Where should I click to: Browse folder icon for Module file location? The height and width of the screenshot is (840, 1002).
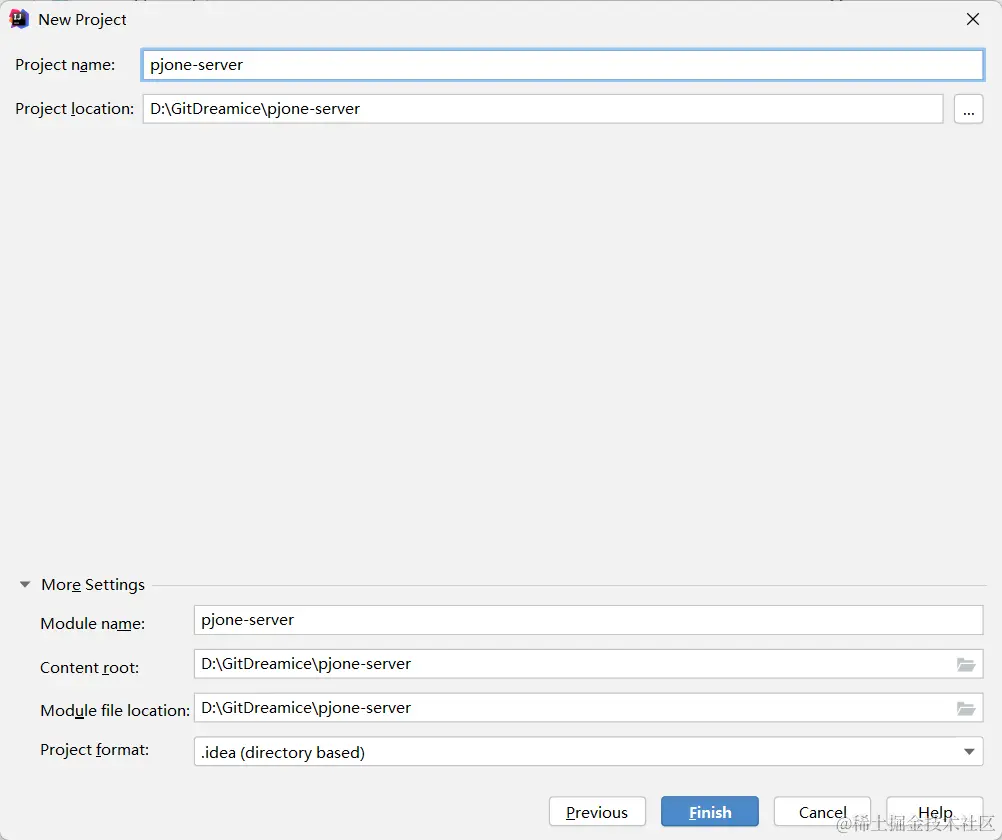[x=966, y=708]
